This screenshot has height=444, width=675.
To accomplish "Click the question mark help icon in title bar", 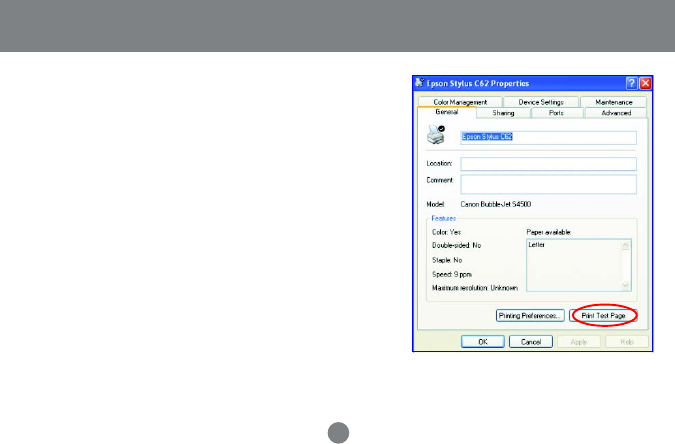I will [631, 83].
